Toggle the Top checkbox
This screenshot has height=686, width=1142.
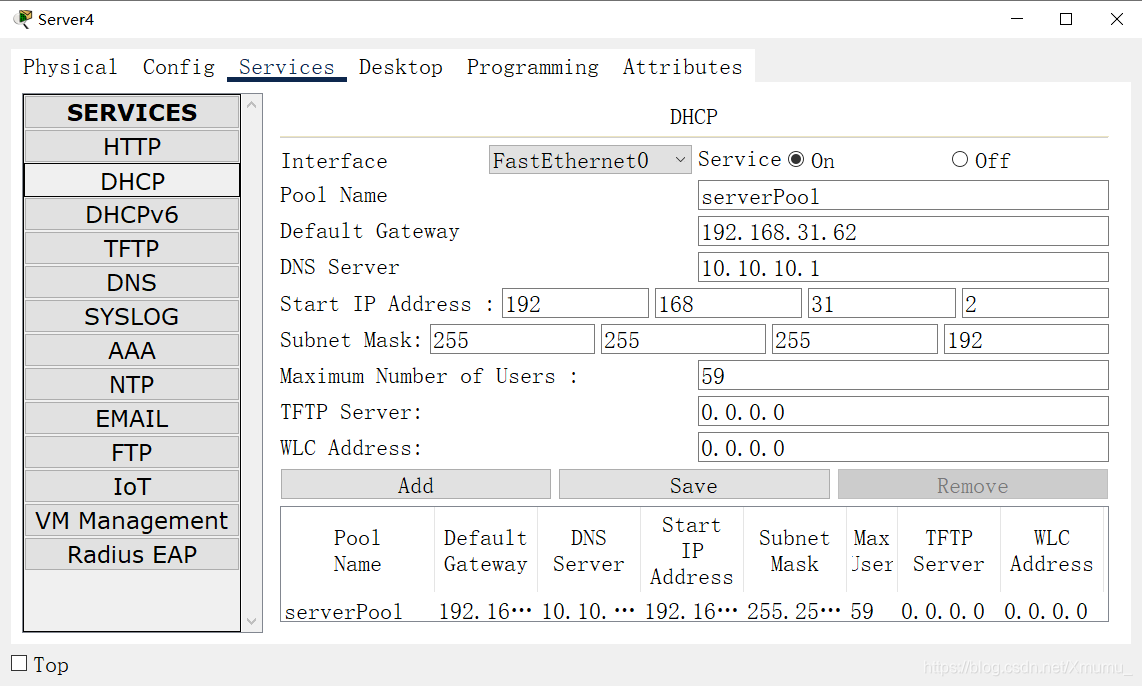click(x=20, y=663)
